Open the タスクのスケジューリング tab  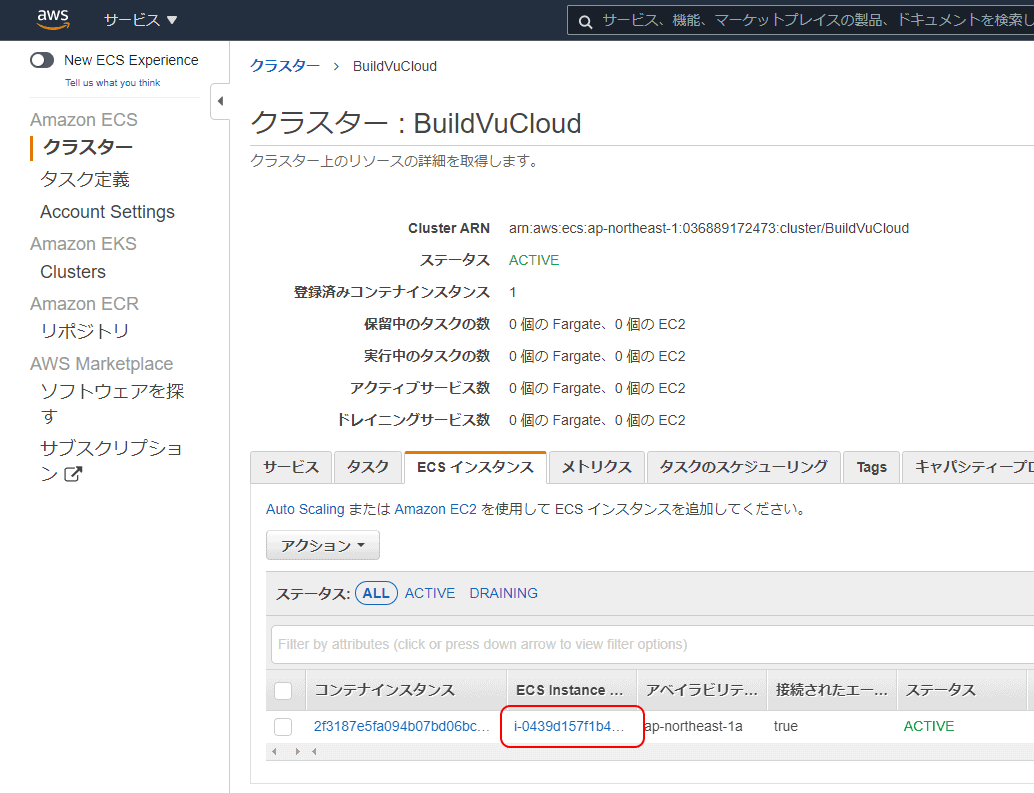[x=743, y=467]
